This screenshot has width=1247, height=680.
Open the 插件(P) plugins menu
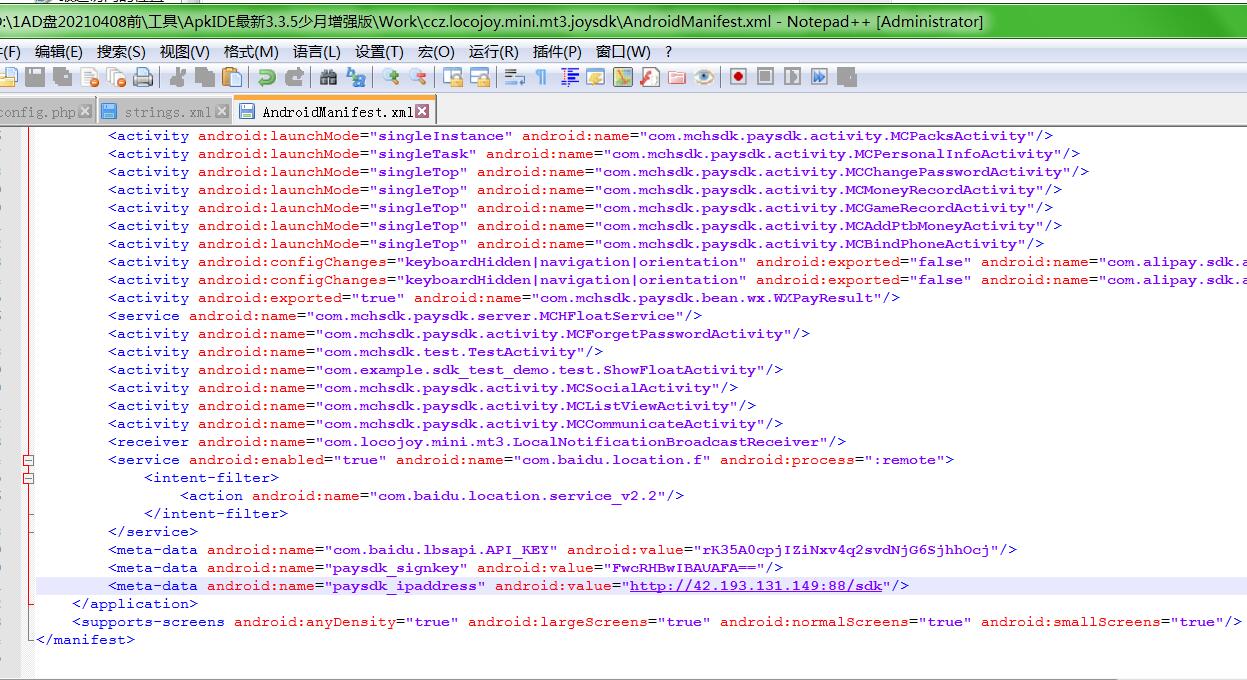tap(557, 51)
